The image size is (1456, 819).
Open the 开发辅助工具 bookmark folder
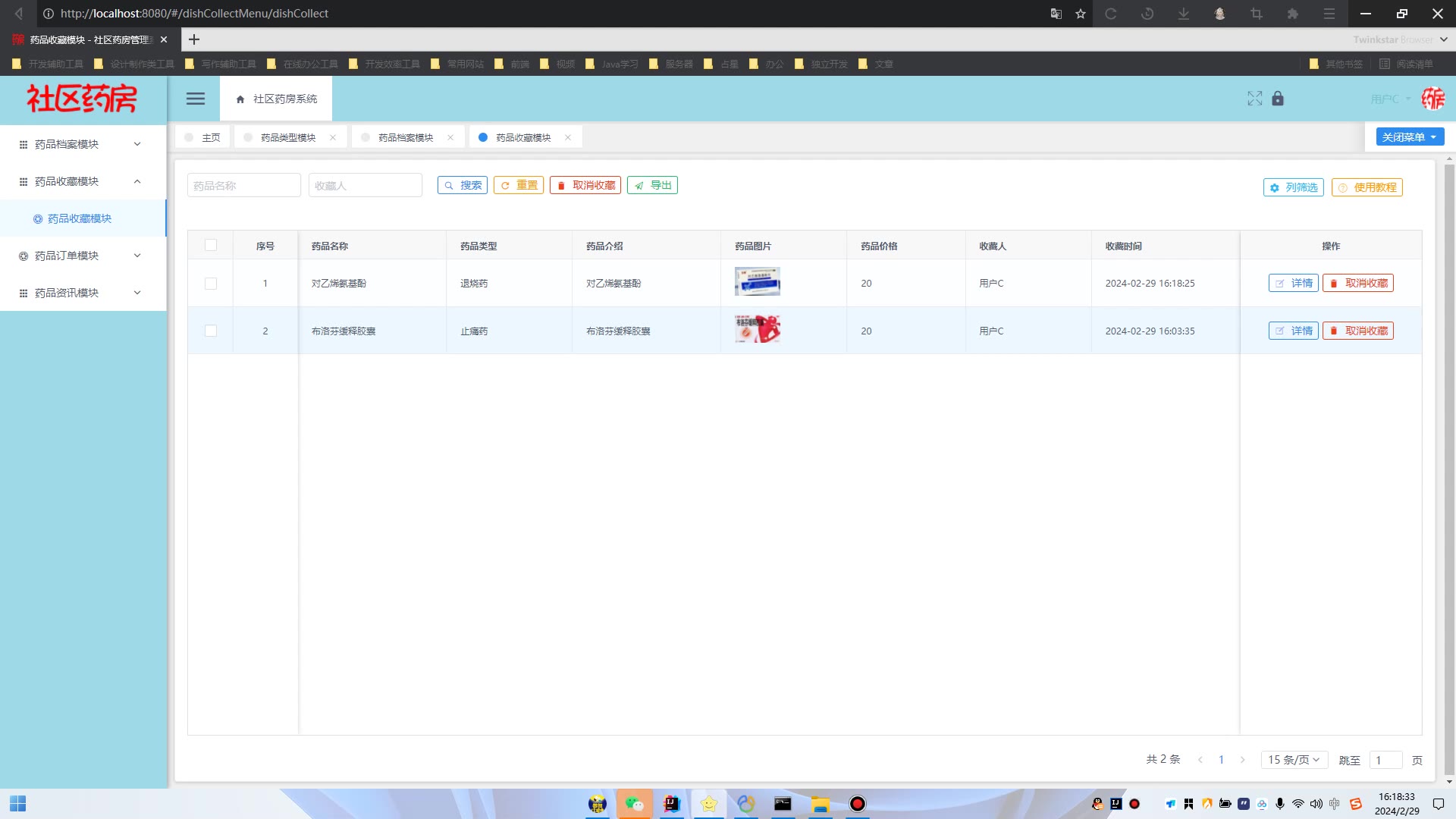coord(48,64)
